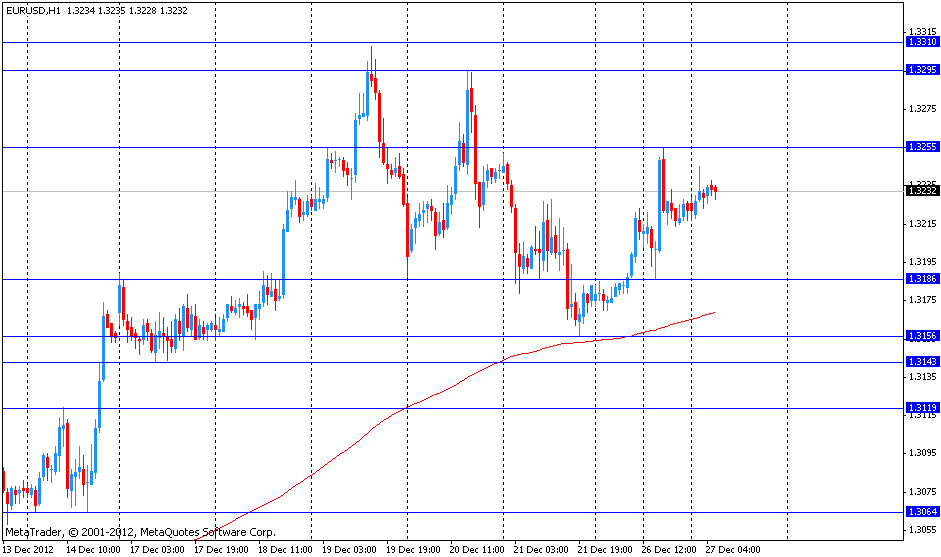The height and width of the screenshot is (557, 941).
Task: Click the 1.3095 price axis value
Action: 922,453
